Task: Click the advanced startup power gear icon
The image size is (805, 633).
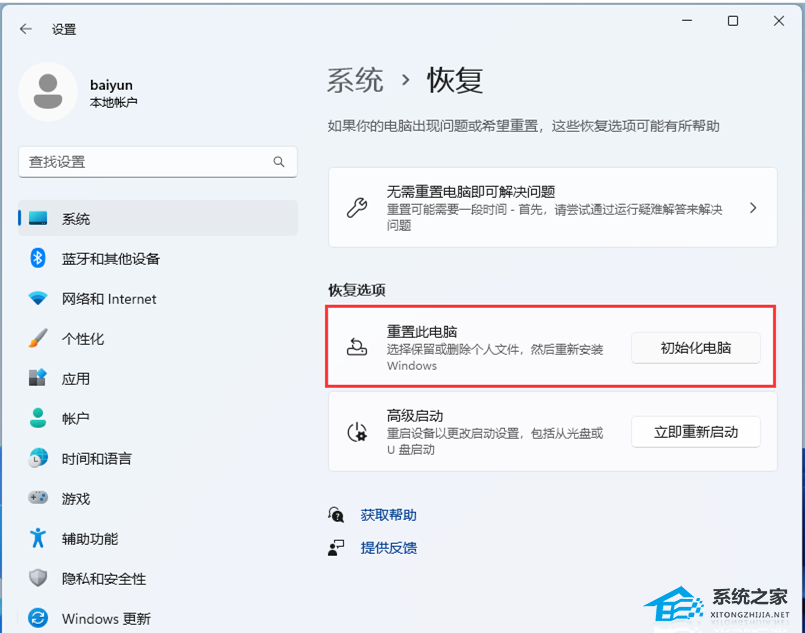Action: pos(357,432)
